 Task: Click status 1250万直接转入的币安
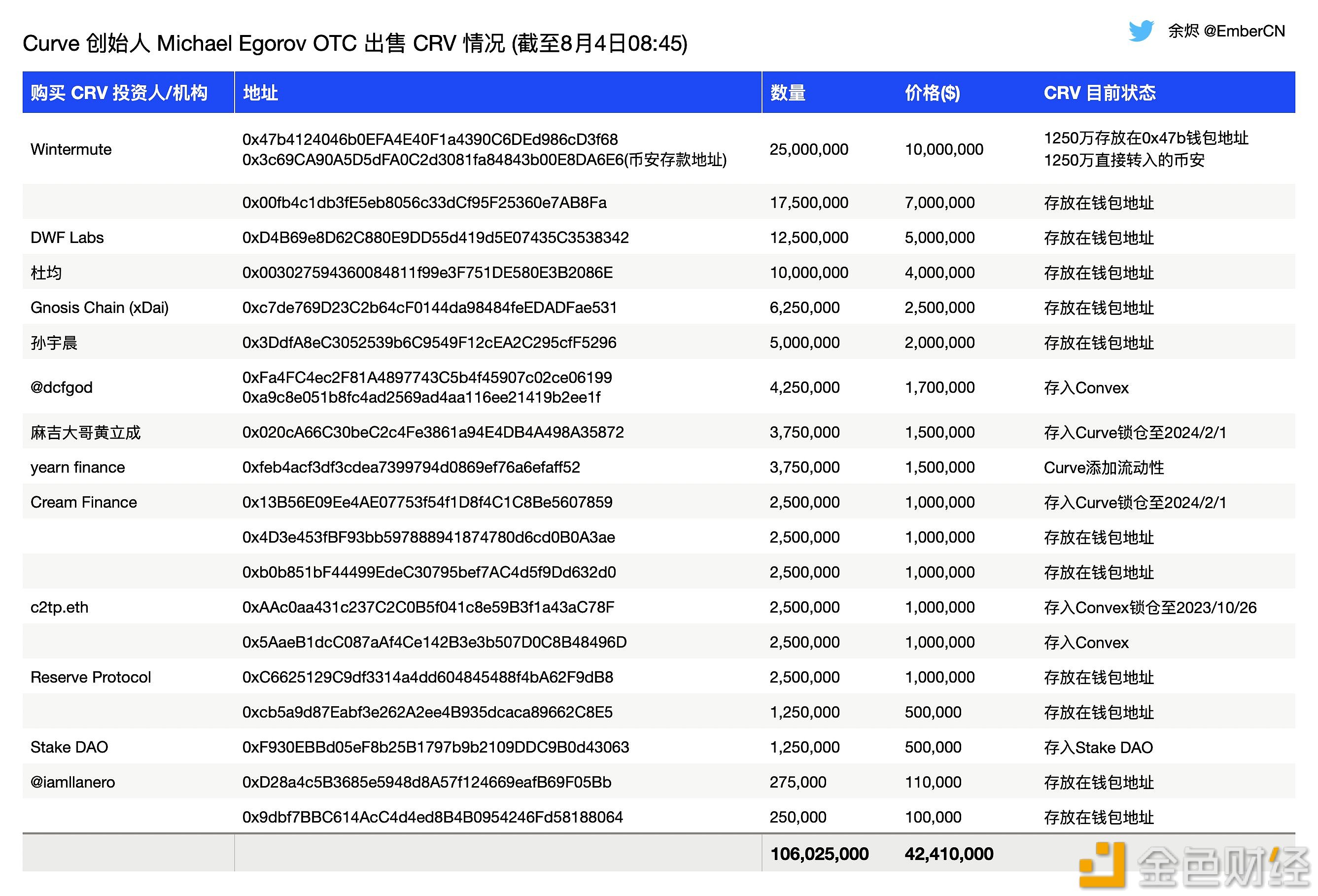pos(1124,161)
